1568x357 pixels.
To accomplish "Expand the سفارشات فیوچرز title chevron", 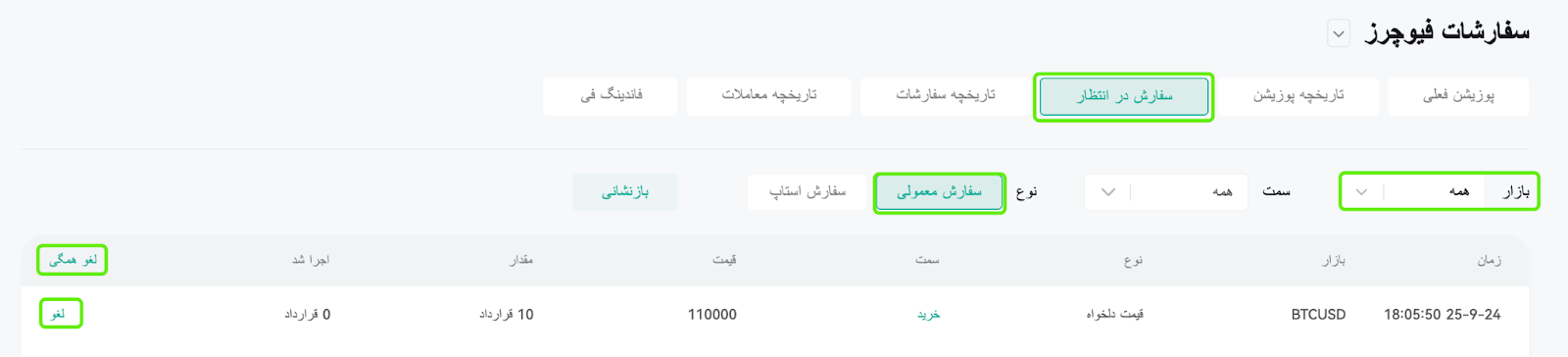I will coord(1339,34).
